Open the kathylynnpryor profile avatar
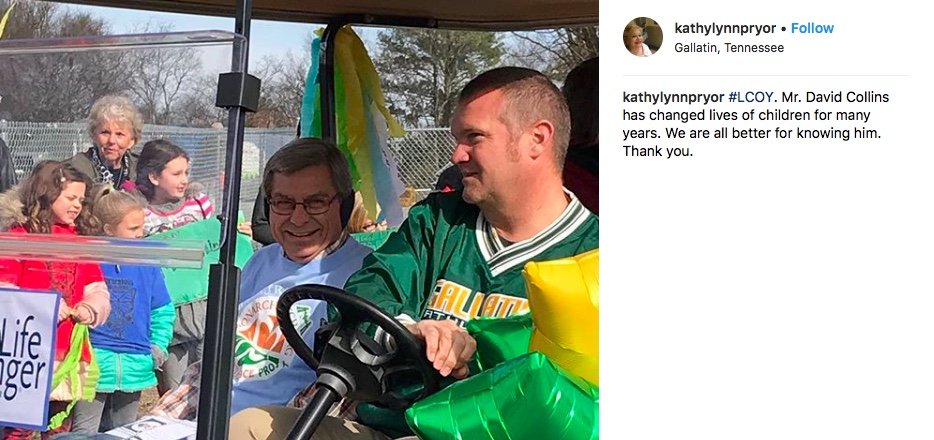This screenshot has height=440, width=934. point(643,37)
